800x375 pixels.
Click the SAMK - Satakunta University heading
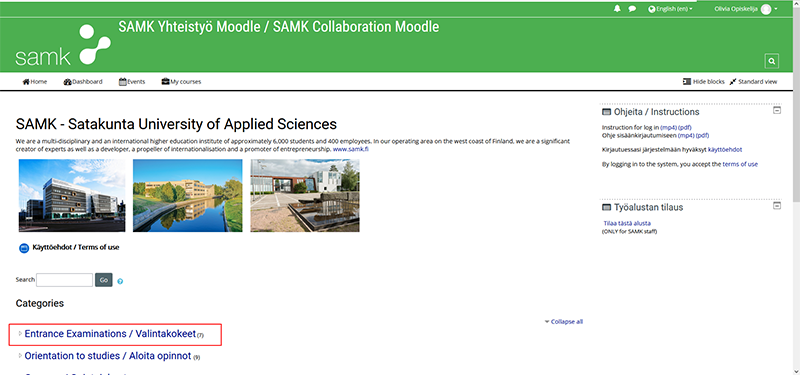[176, 124]
